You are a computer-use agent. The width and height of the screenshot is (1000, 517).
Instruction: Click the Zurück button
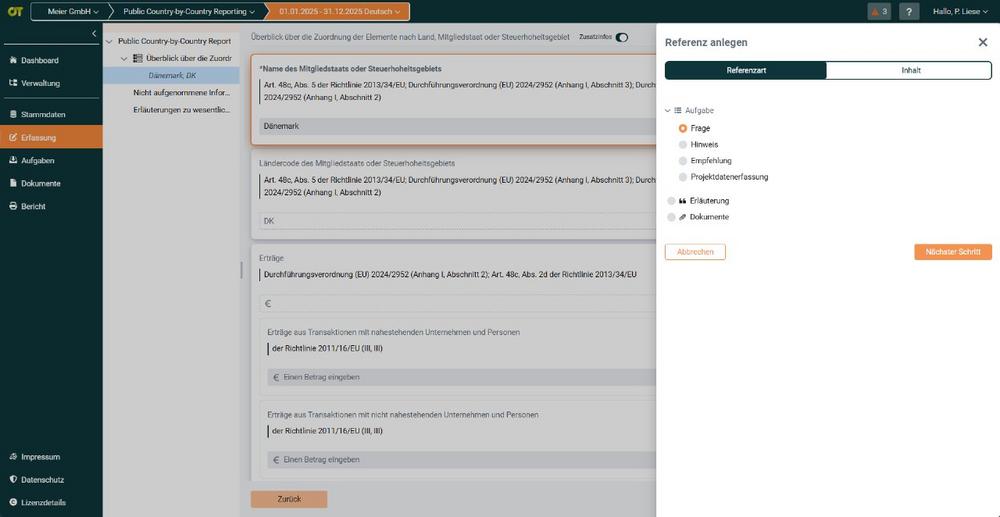289,499
